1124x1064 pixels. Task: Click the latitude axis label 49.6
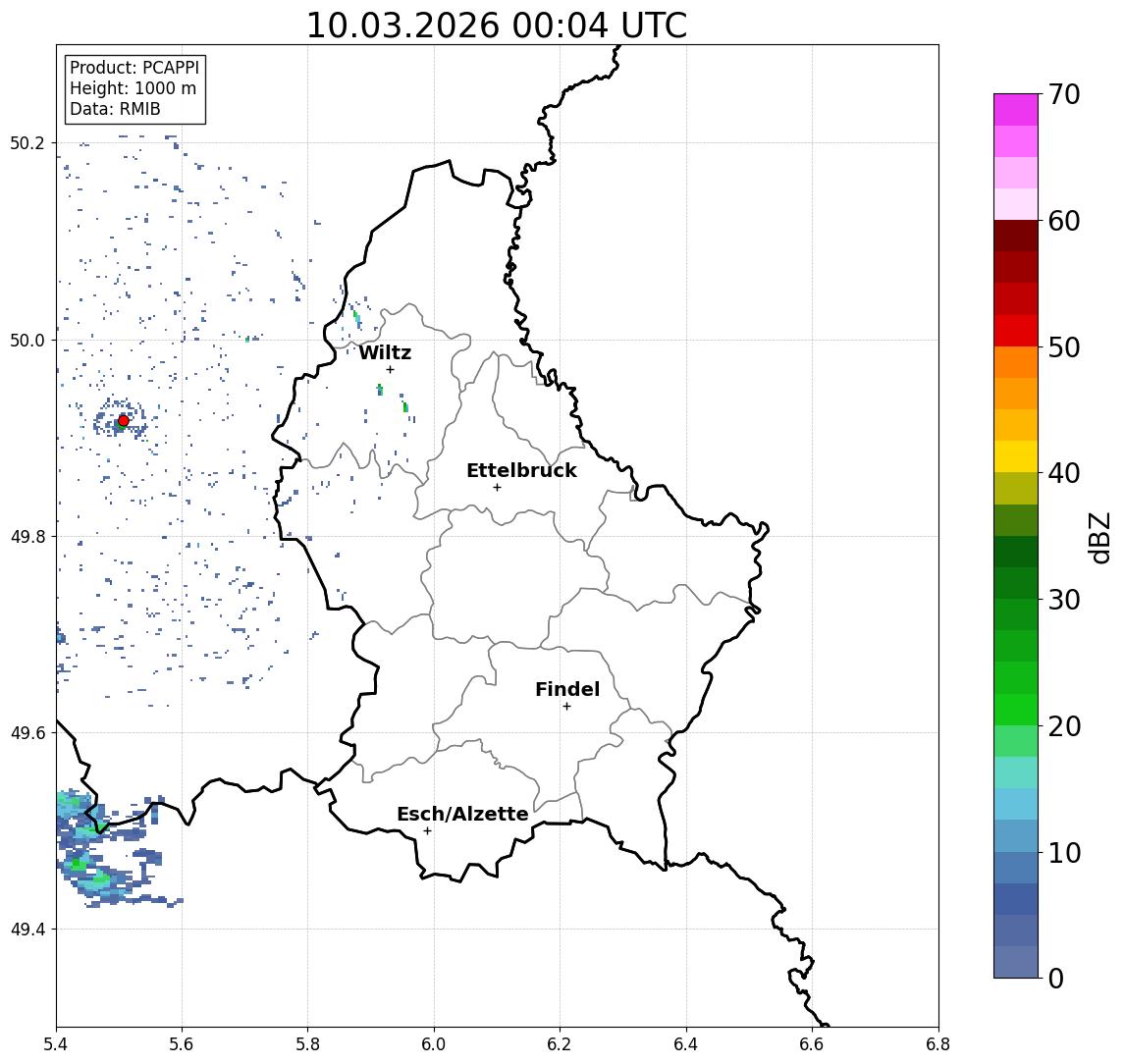coord(27,733)
